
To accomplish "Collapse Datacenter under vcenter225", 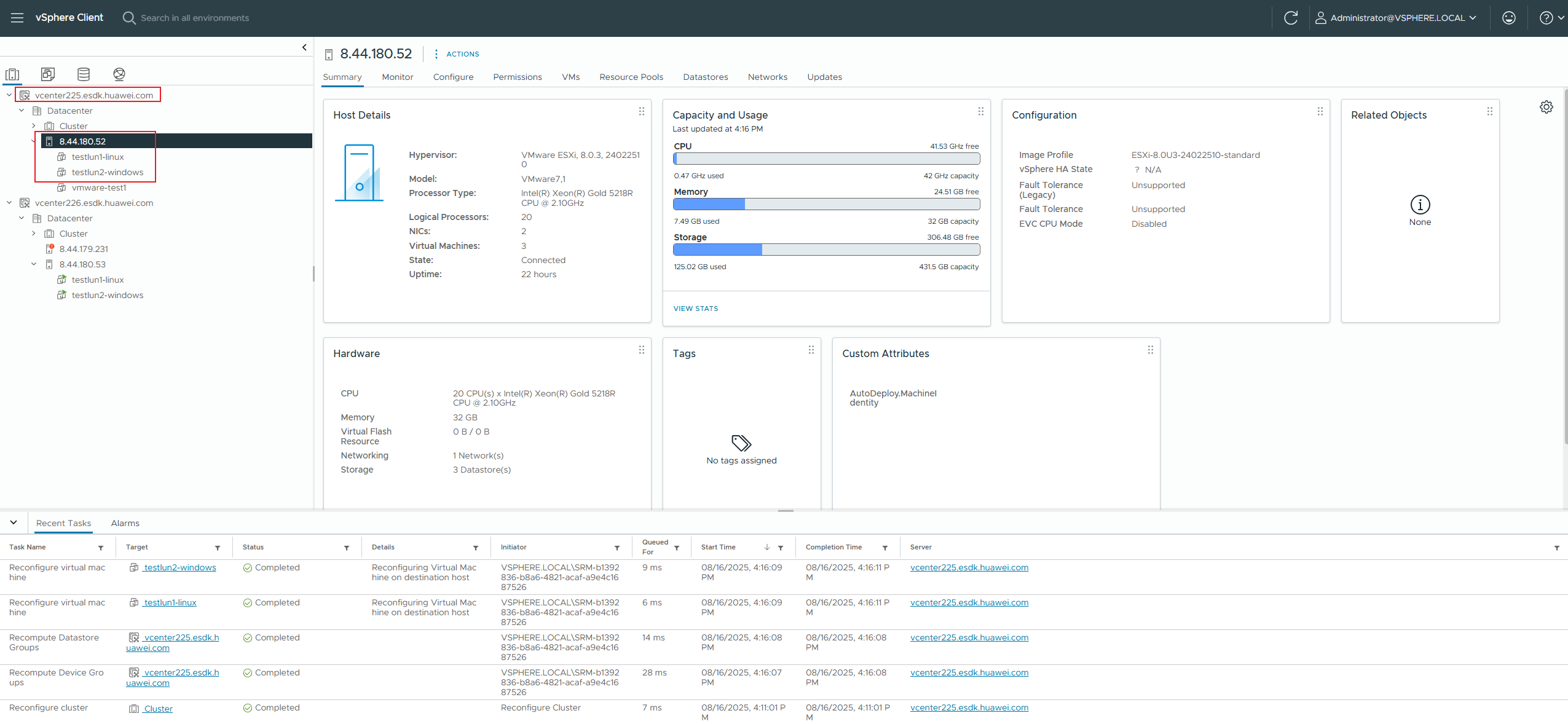I will pyautogui.click(x=22, y=111).
